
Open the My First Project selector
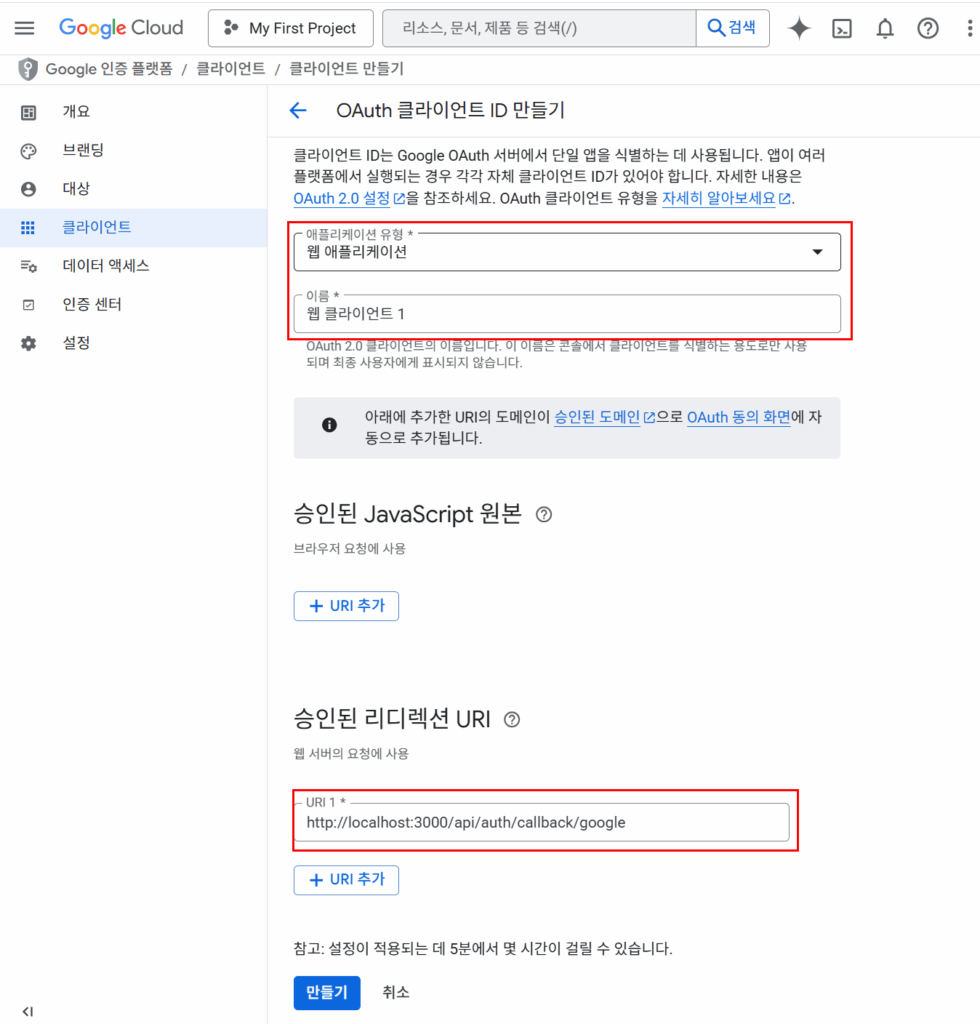(x=290, y=28)
